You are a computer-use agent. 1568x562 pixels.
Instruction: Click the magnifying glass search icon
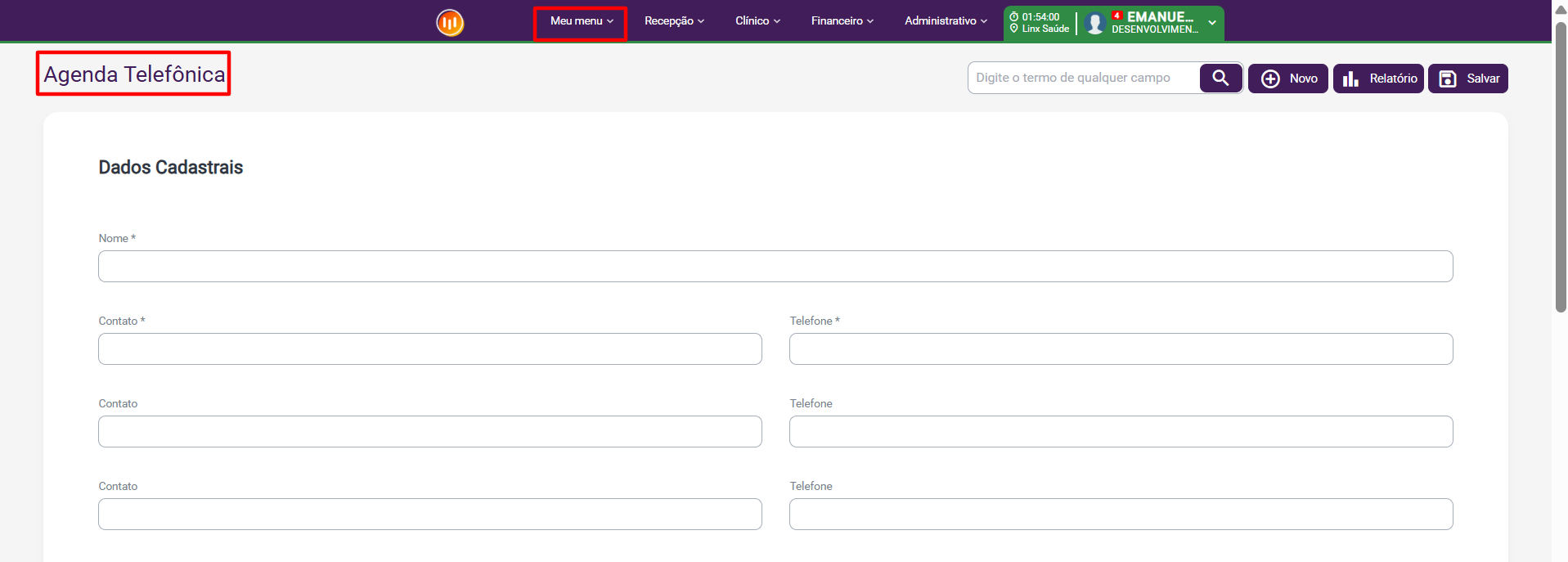tap(1220, 78)
